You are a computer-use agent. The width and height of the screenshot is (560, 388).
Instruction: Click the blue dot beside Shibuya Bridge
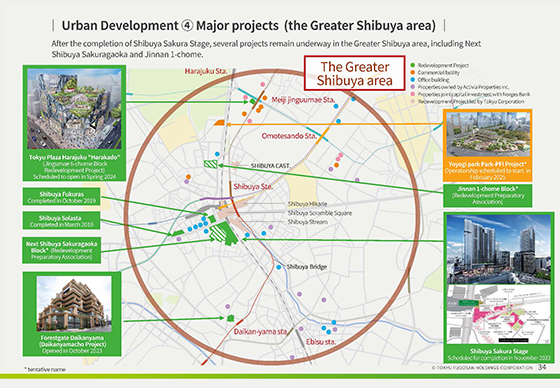click(x=279, y=267)
